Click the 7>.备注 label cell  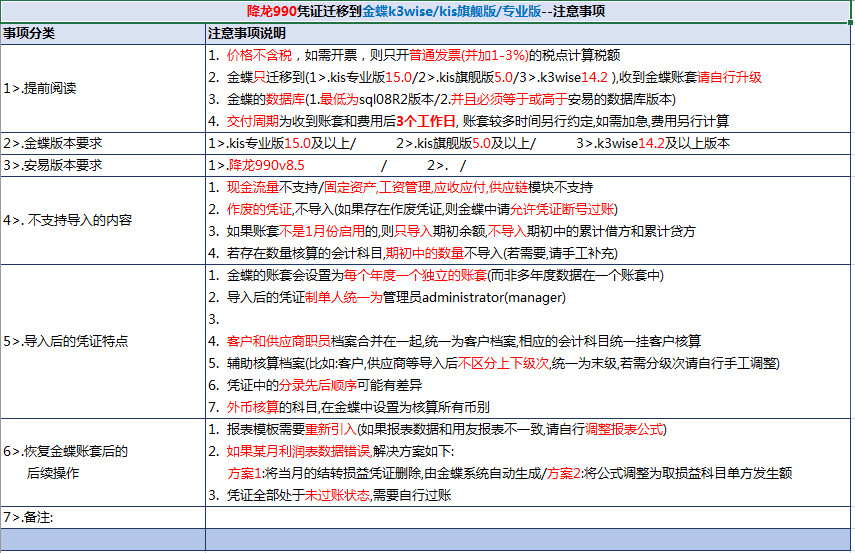103,517
